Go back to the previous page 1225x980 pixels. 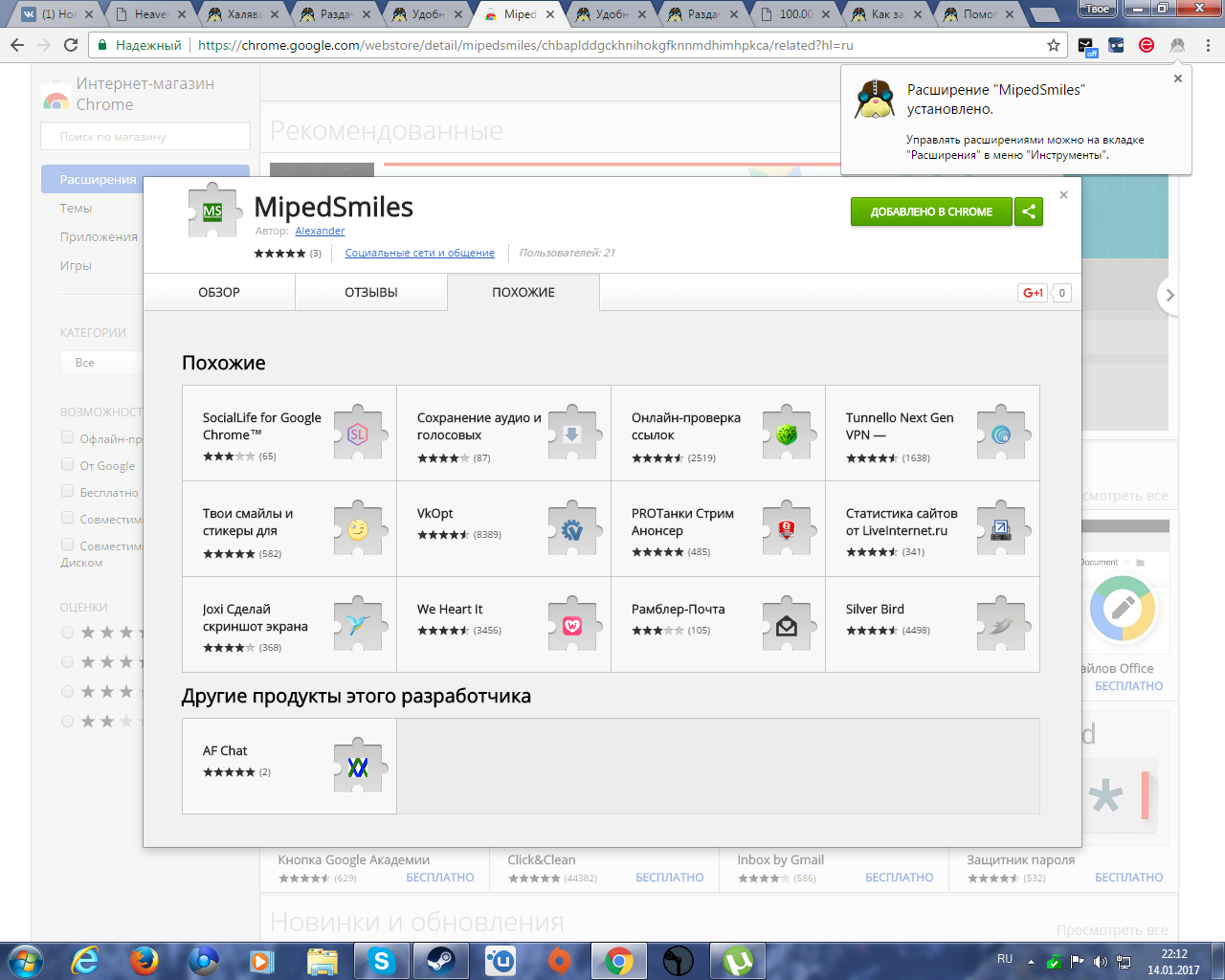[17, 45]
